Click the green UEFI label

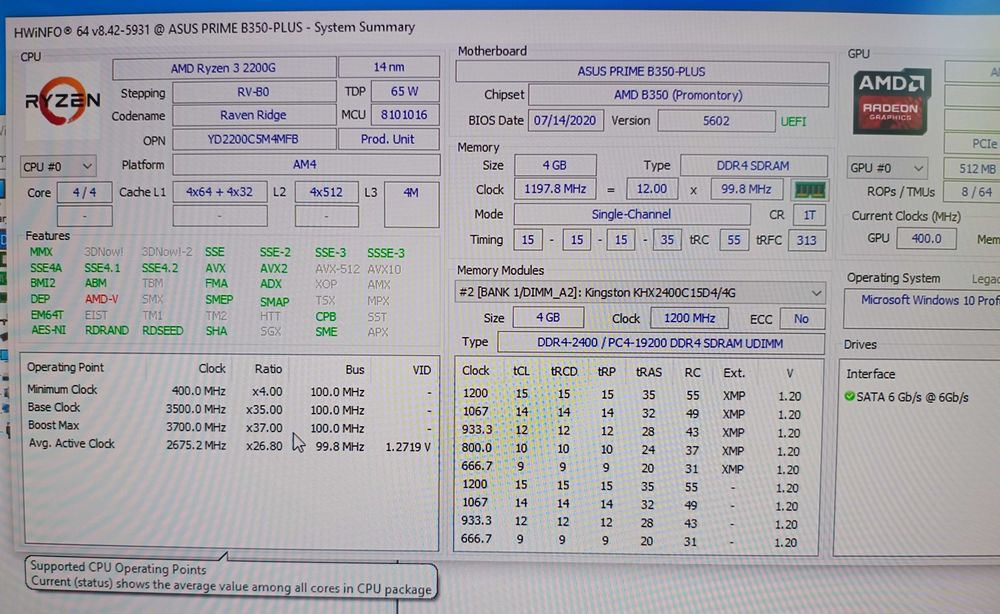click(x=793, y=121)
